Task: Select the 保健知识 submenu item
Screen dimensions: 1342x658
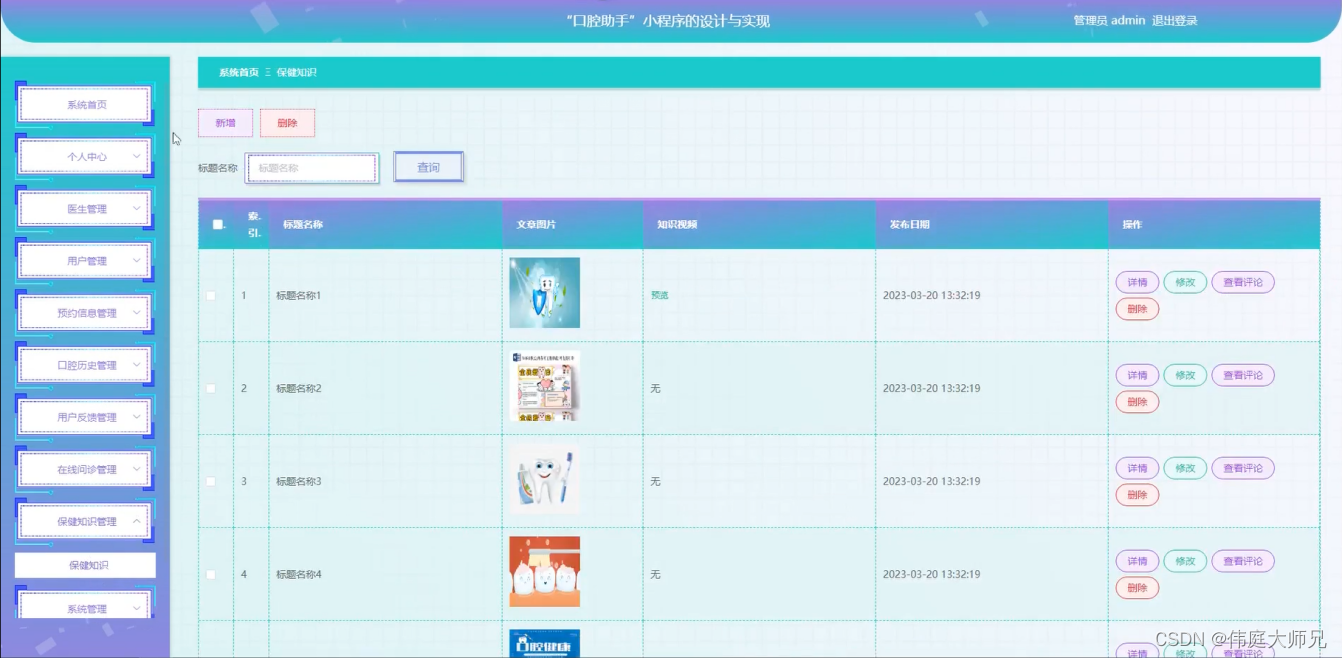Action: (86, 565)
